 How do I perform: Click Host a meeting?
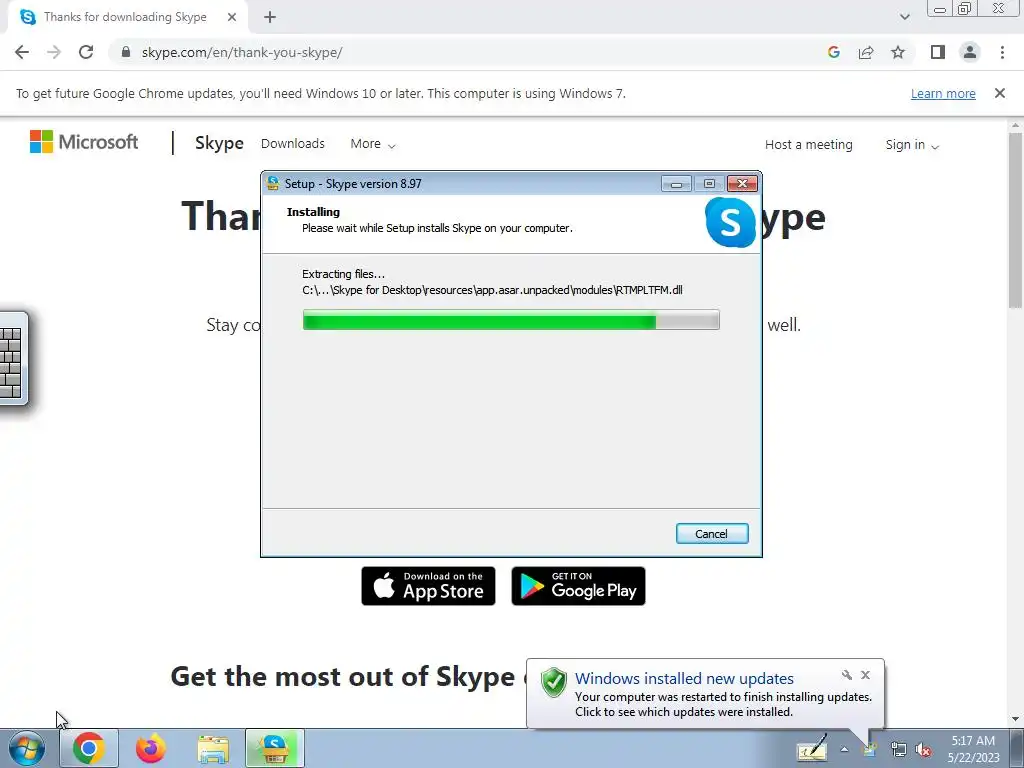coord(808,144)
